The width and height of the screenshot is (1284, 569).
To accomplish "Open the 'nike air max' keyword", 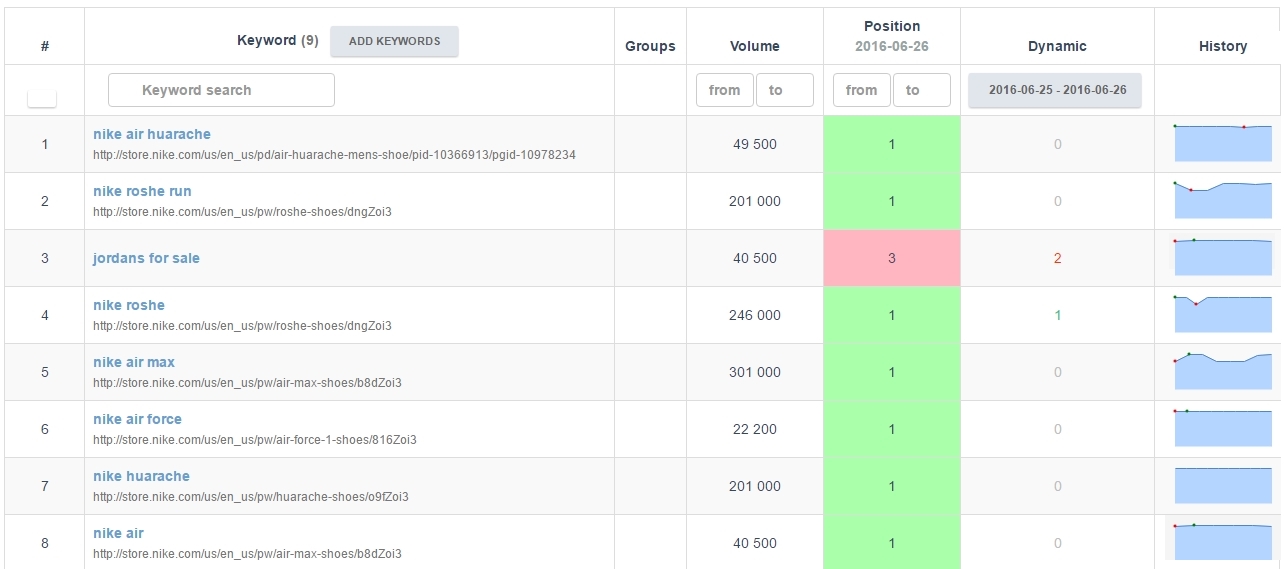I will (134, 362).
